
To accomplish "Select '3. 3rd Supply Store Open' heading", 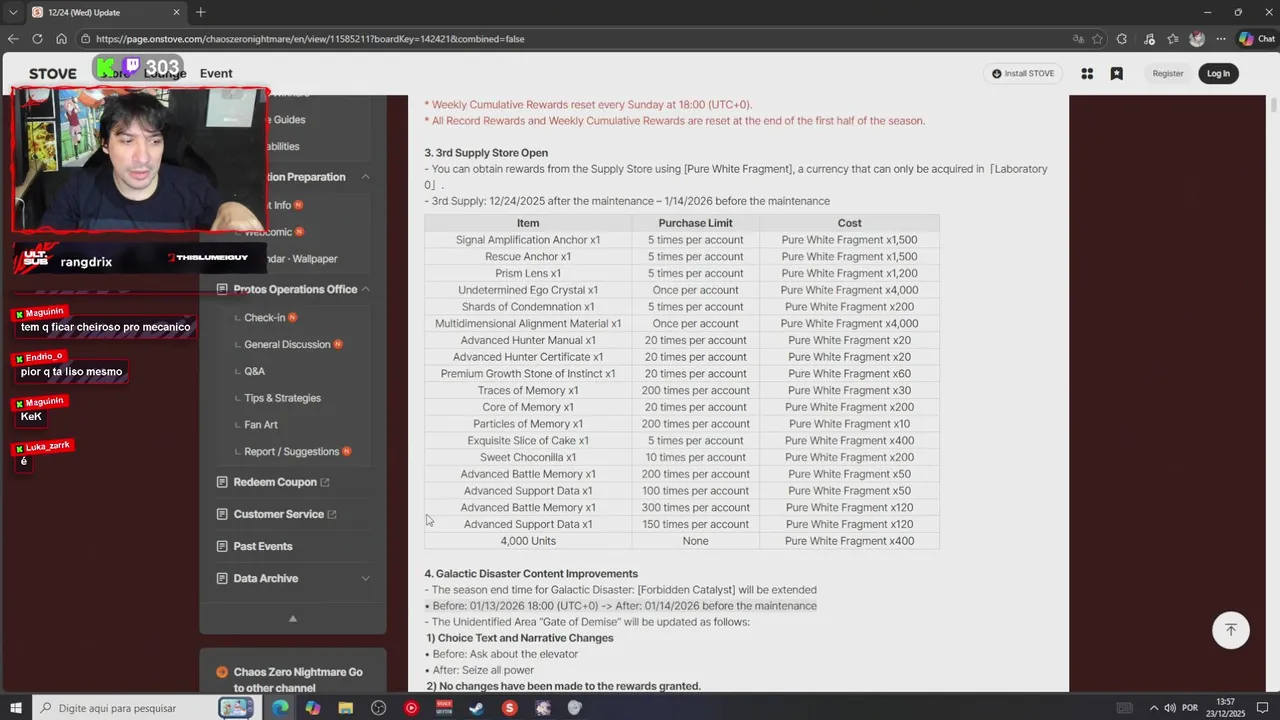I will coord(486,153).
